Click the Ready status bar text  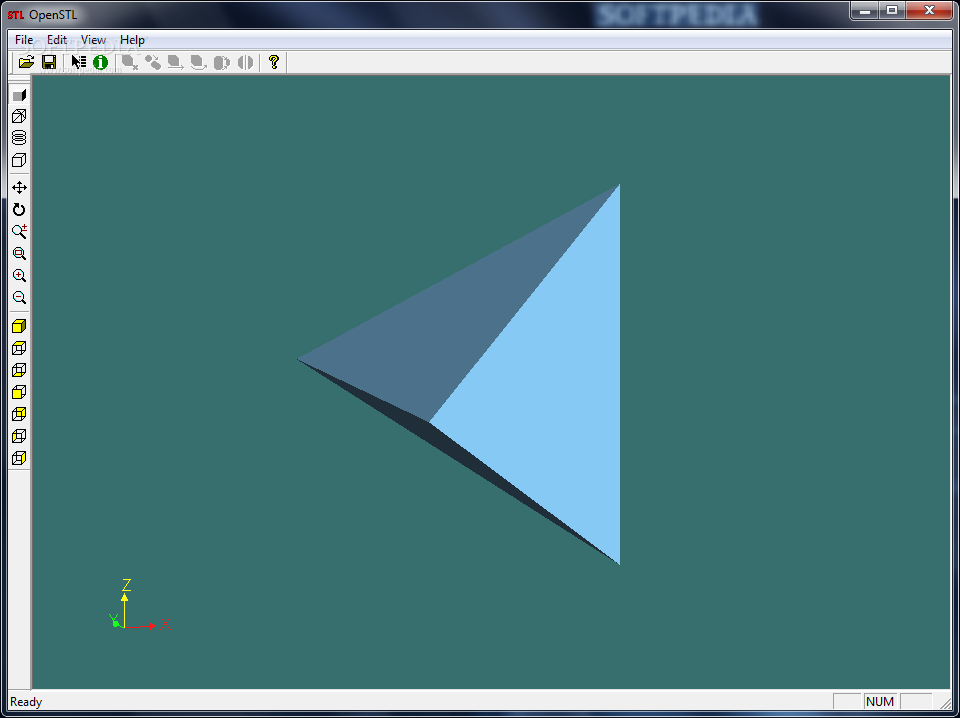coord(26,701)
